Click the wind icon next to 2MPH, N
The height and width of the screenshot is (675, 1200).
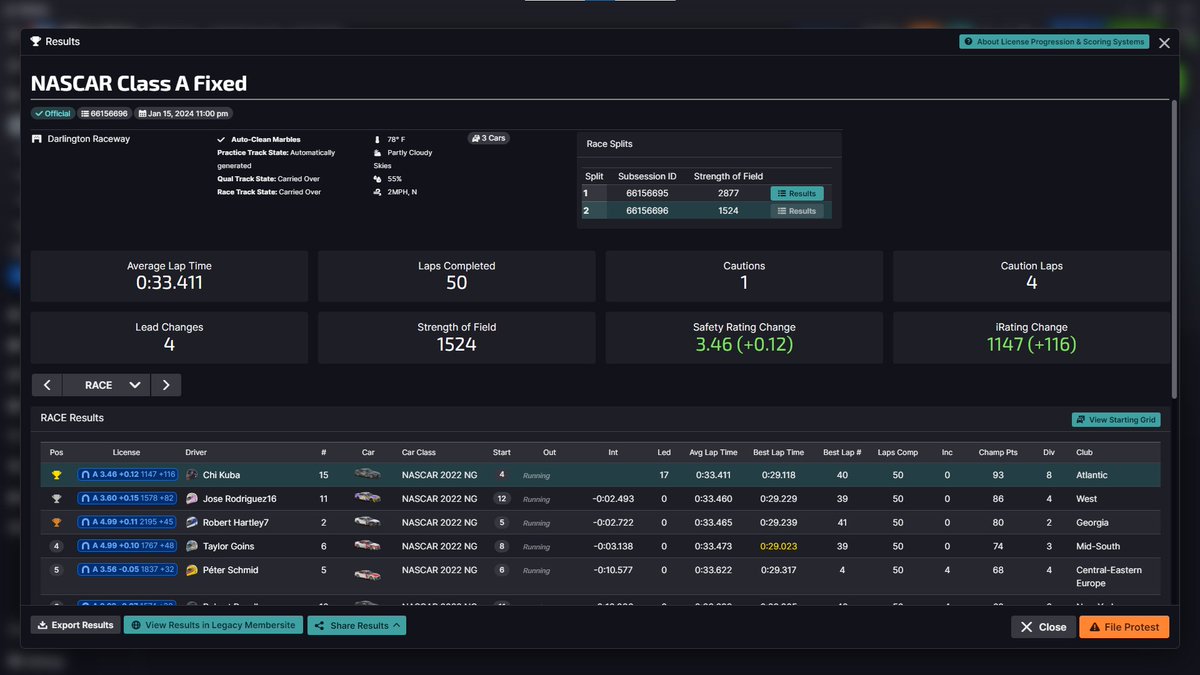pyautogui.click(x=377, y=192)
